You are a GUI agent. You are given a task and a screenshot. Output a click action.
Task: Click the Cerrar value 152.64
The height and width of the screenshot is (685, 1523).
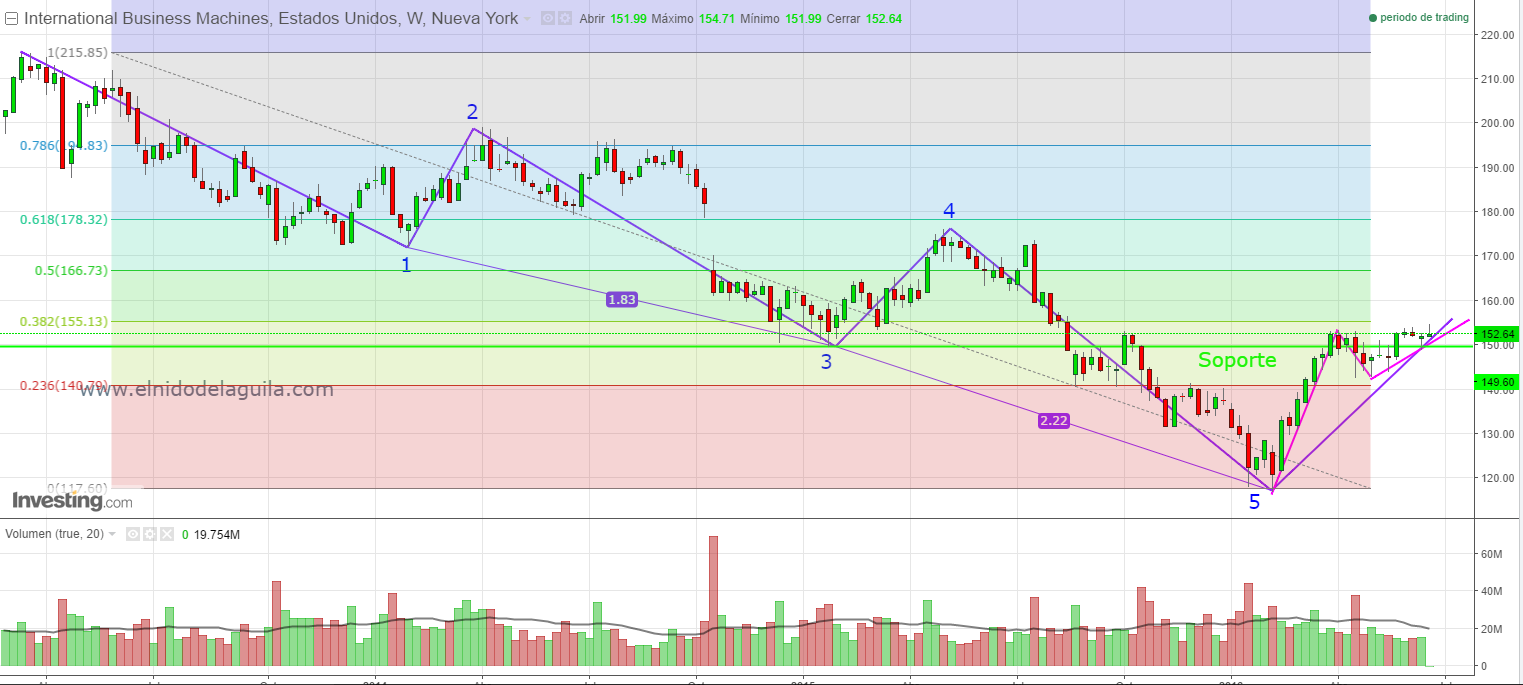tap(883, 18)
